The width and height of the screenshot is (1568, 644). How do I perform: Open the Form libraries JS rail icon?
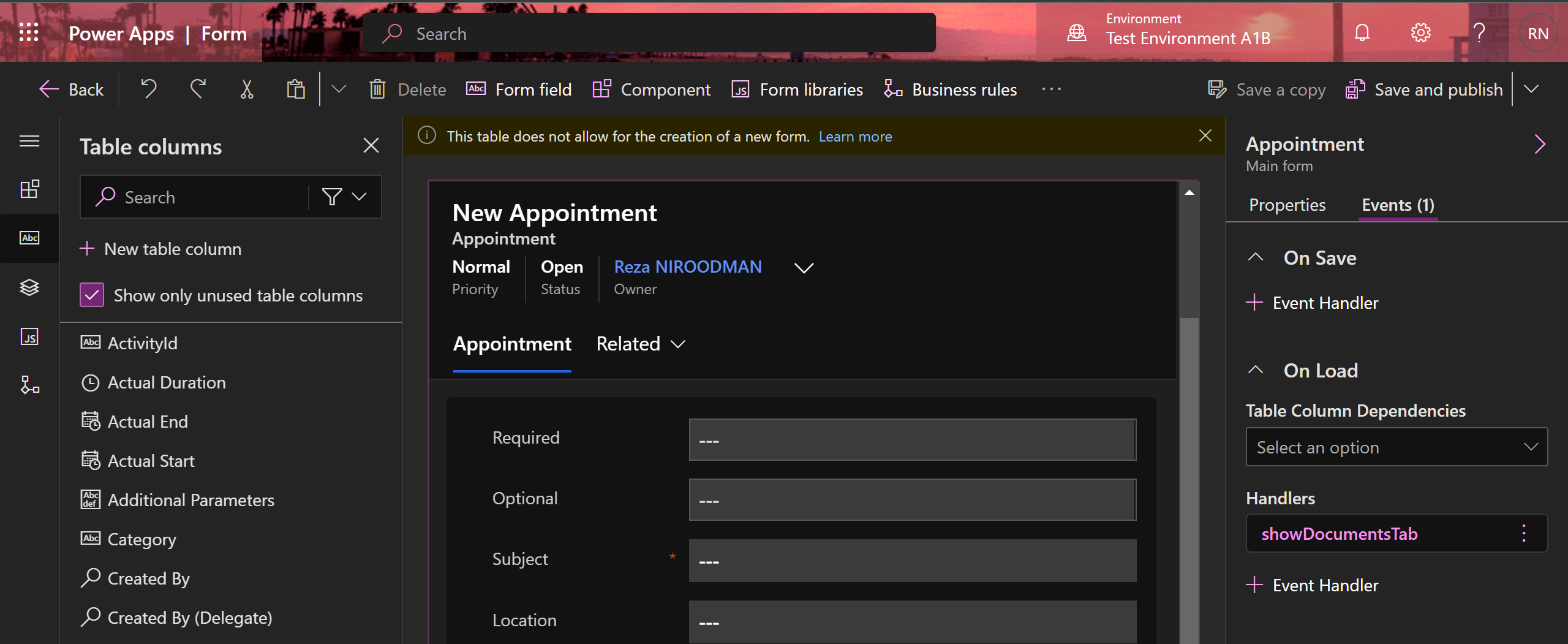click(x=29, y=336)
